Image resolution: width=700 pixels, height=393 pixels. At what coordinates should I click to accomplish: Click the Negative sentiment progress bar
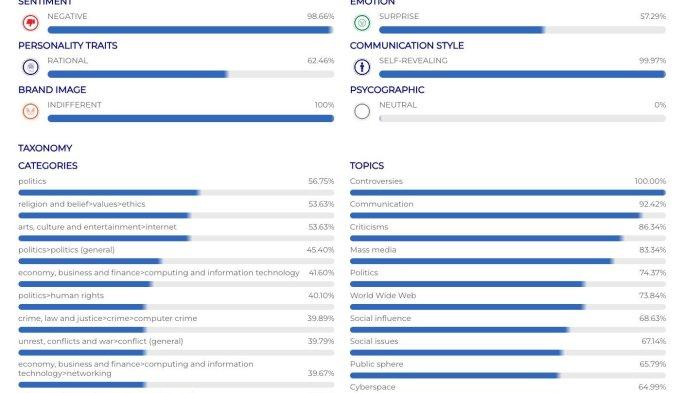(x=191, y=30)
